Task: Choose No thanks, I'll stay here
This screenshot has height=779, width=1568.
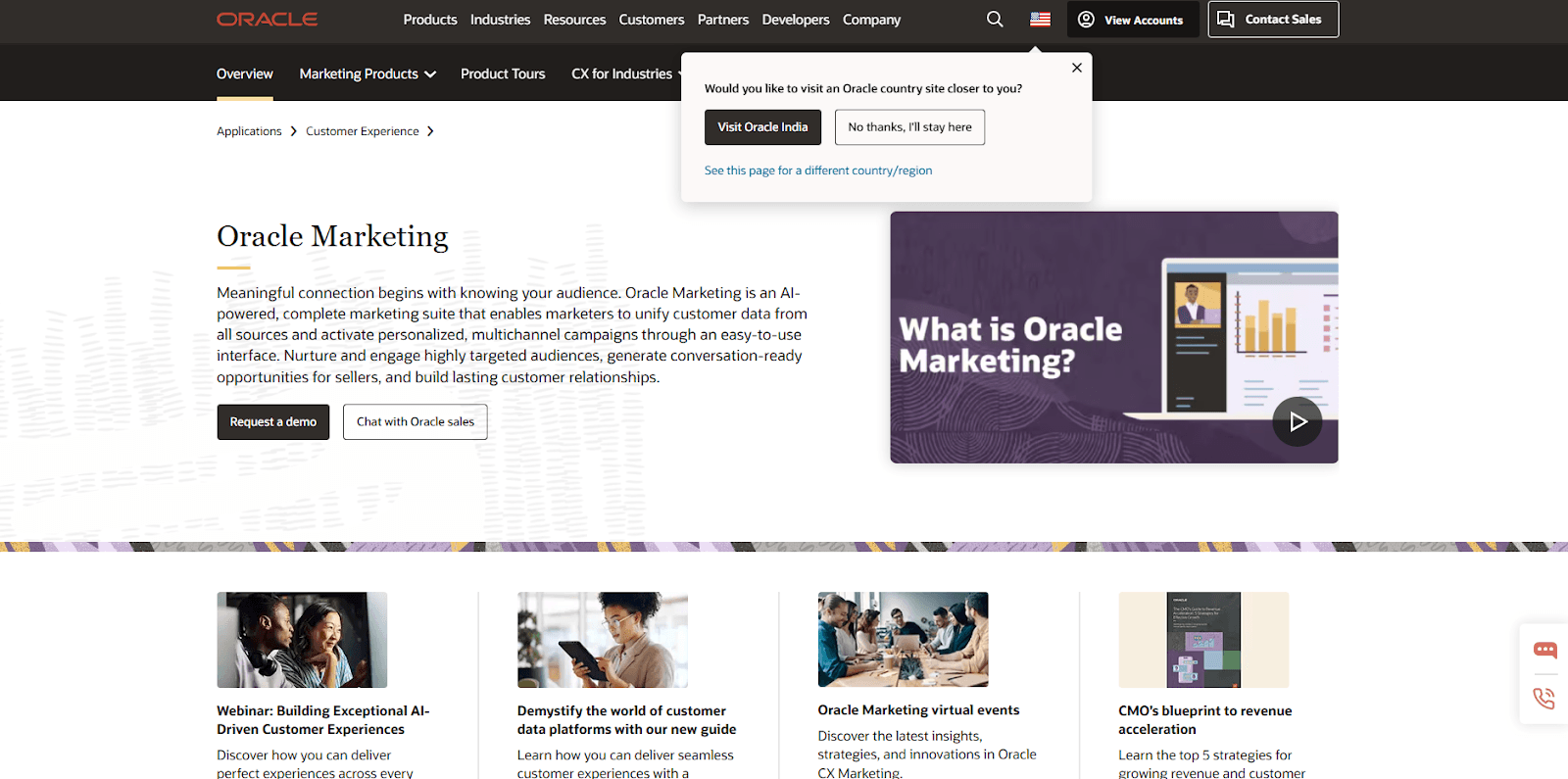Action: point(909,127)
